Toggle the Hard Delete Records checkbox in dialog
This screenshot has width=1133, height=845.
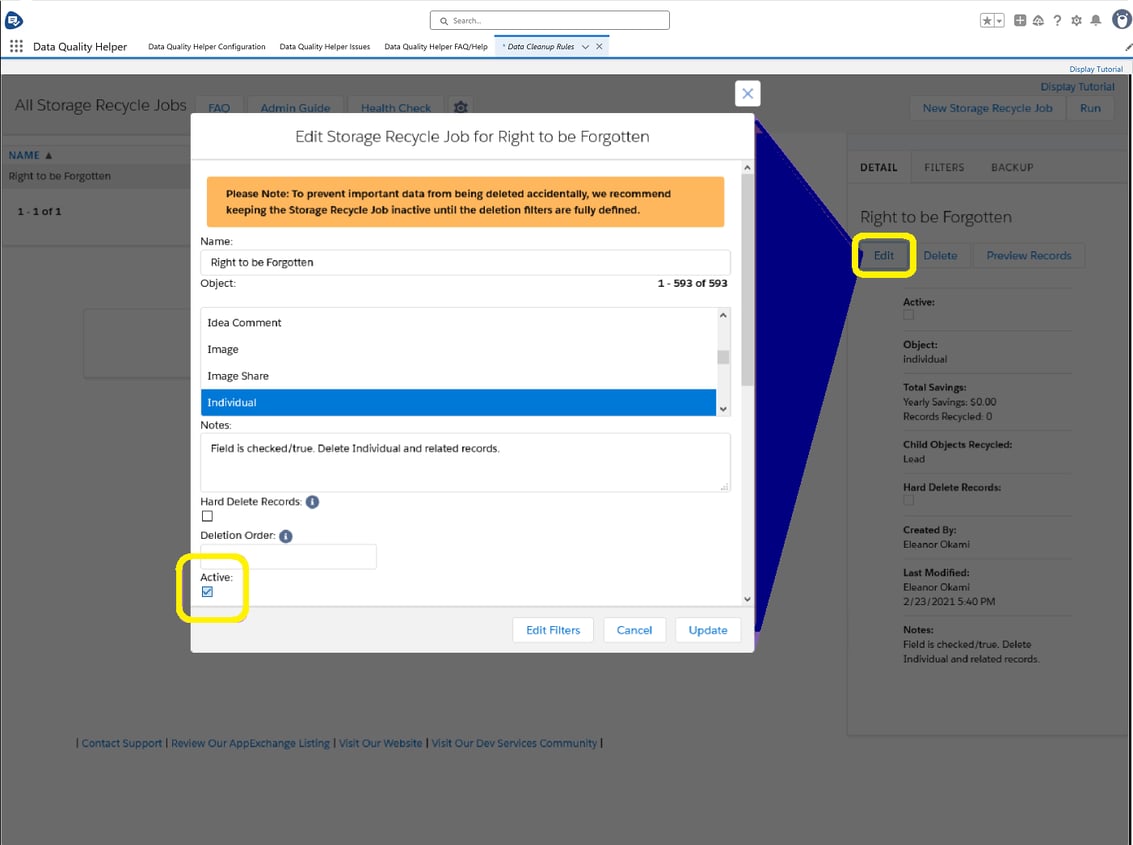coord(207,516)
